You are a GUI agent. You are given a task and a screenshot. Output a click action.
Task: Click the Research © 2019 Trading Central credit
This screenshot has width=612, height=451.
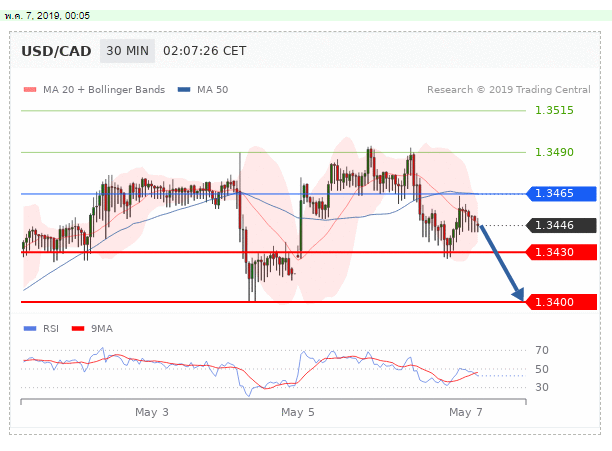coord(509,90)
